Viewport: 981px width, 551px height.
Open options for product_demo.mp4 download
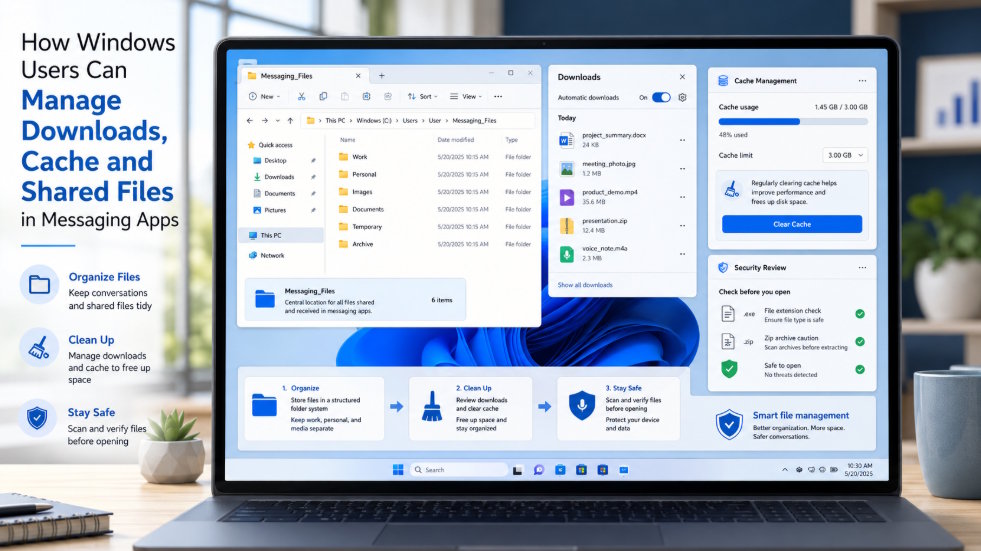[x=683, y=197]
